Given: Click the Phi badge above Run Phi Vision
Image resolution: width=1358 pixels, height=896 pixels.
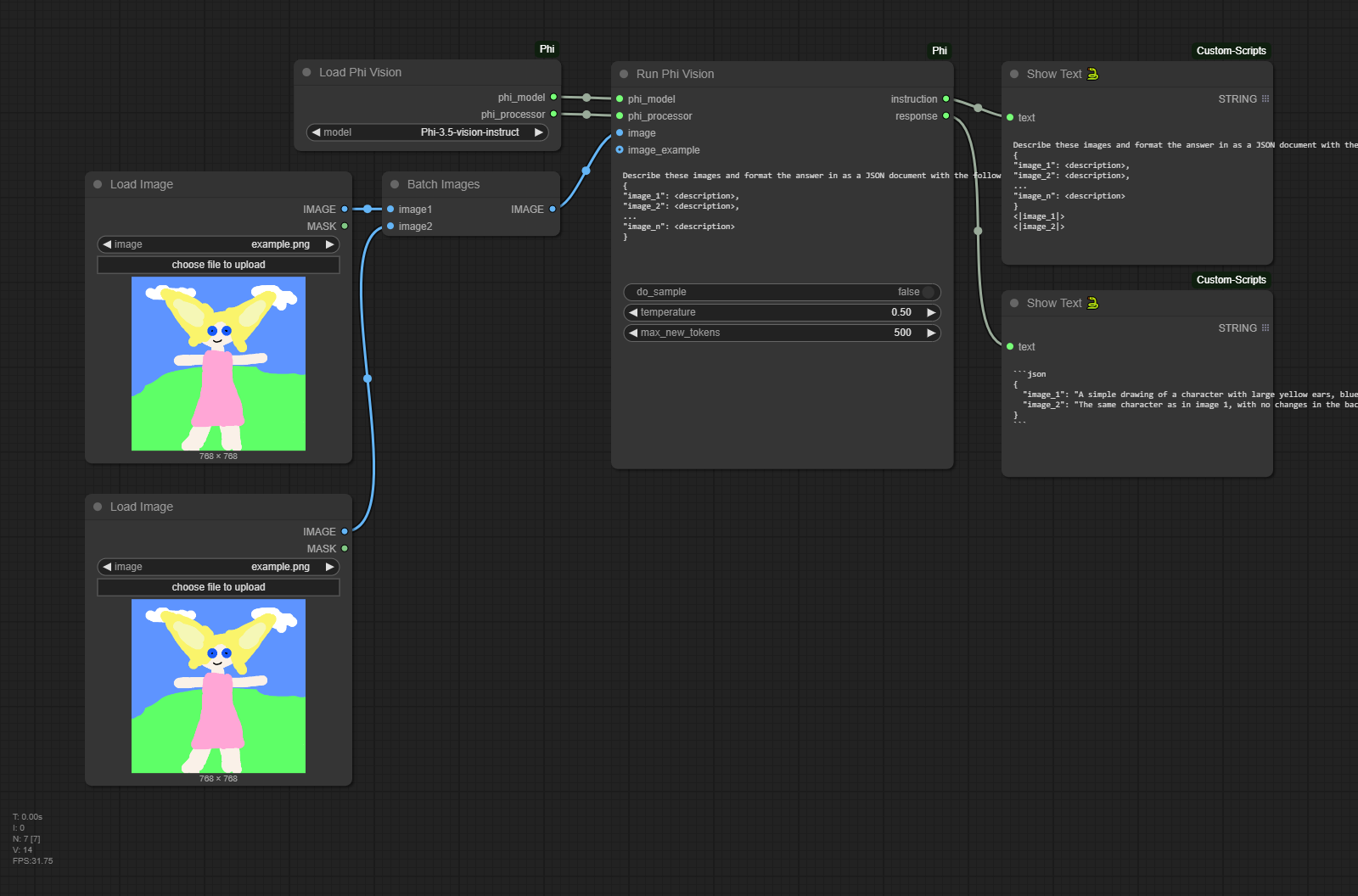Looking at the screenshot, I should coord(940,51).
